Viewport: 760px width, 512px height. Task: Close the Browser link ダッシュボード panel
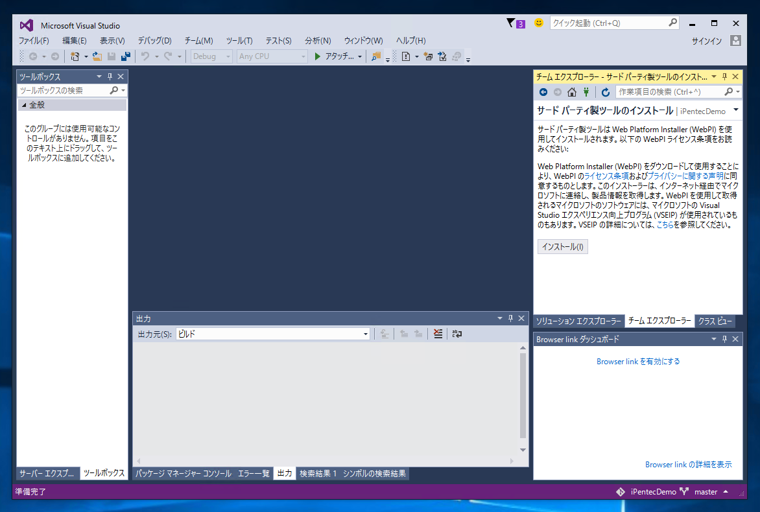[x=735, y=339]
